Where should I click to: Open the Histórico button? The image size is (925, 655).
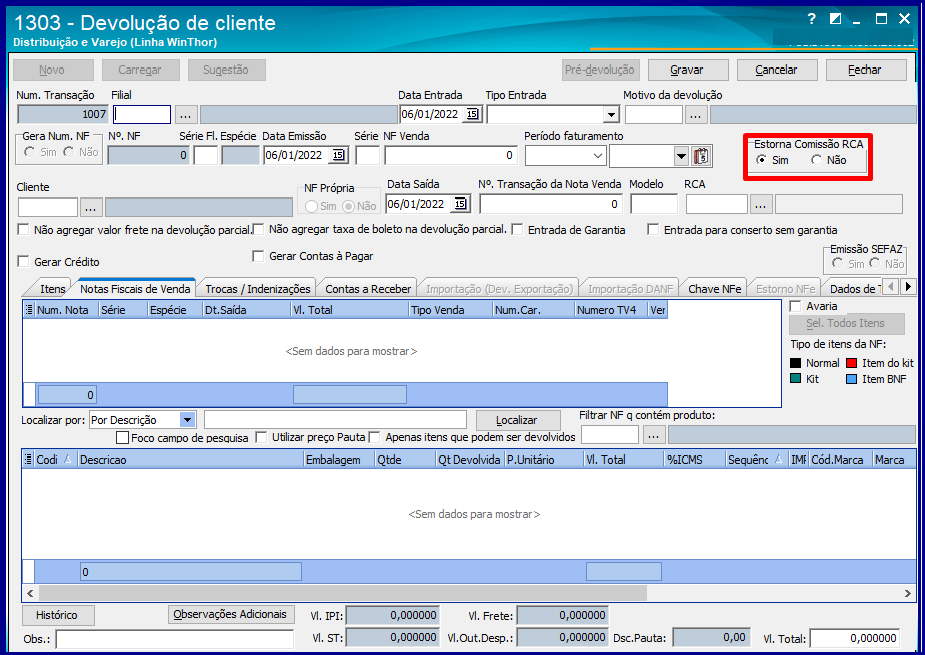[x=57, y=615]
